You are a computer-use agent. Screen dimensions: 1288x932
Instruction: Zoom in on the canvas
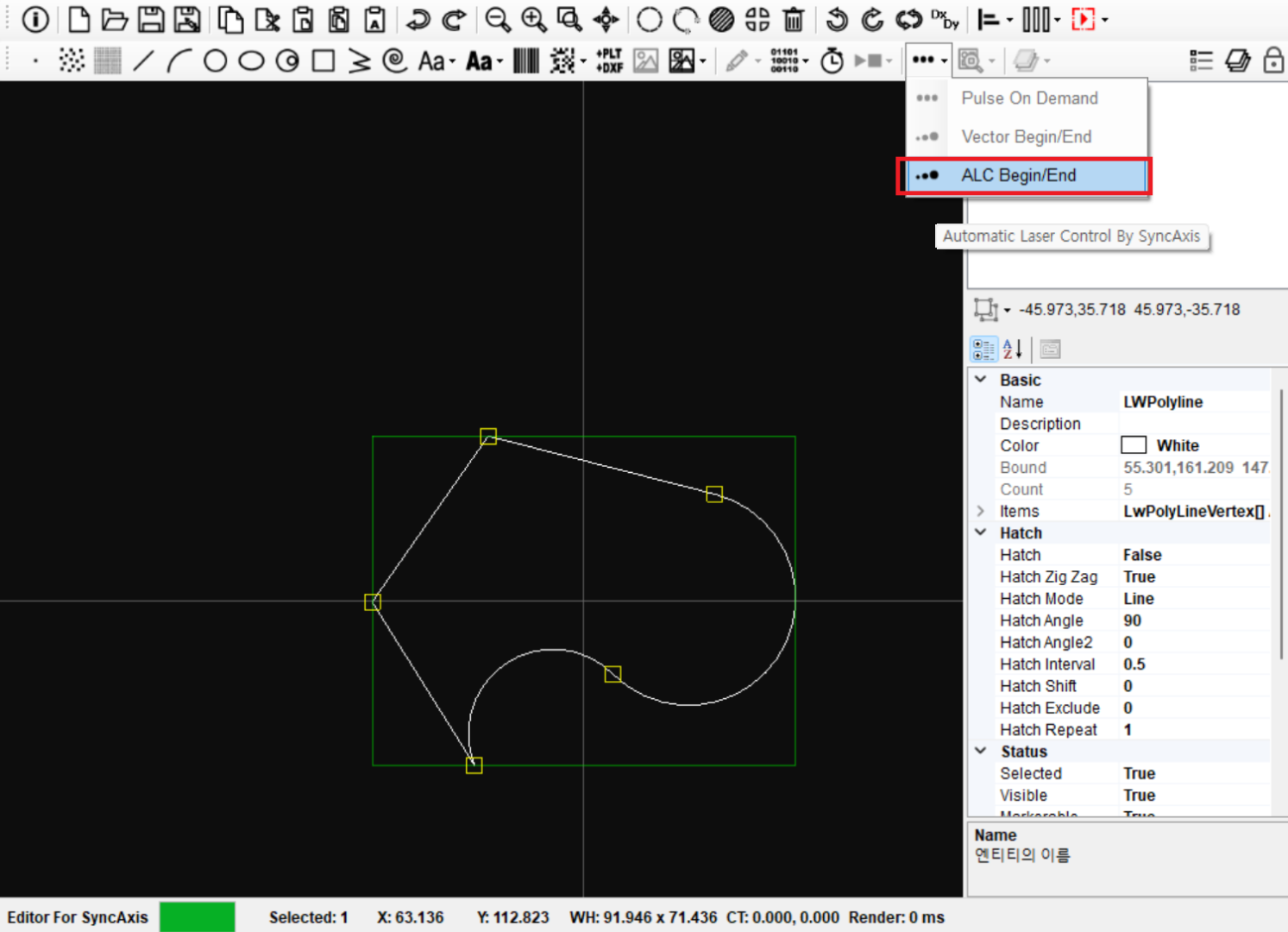tap(533, 19)
